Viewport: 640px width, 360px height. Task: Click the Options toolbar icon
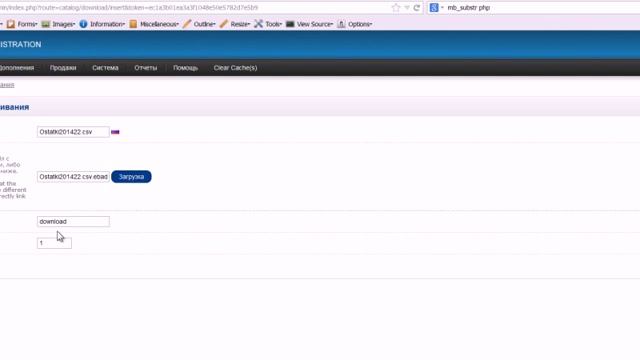click(x=341, y=24)
